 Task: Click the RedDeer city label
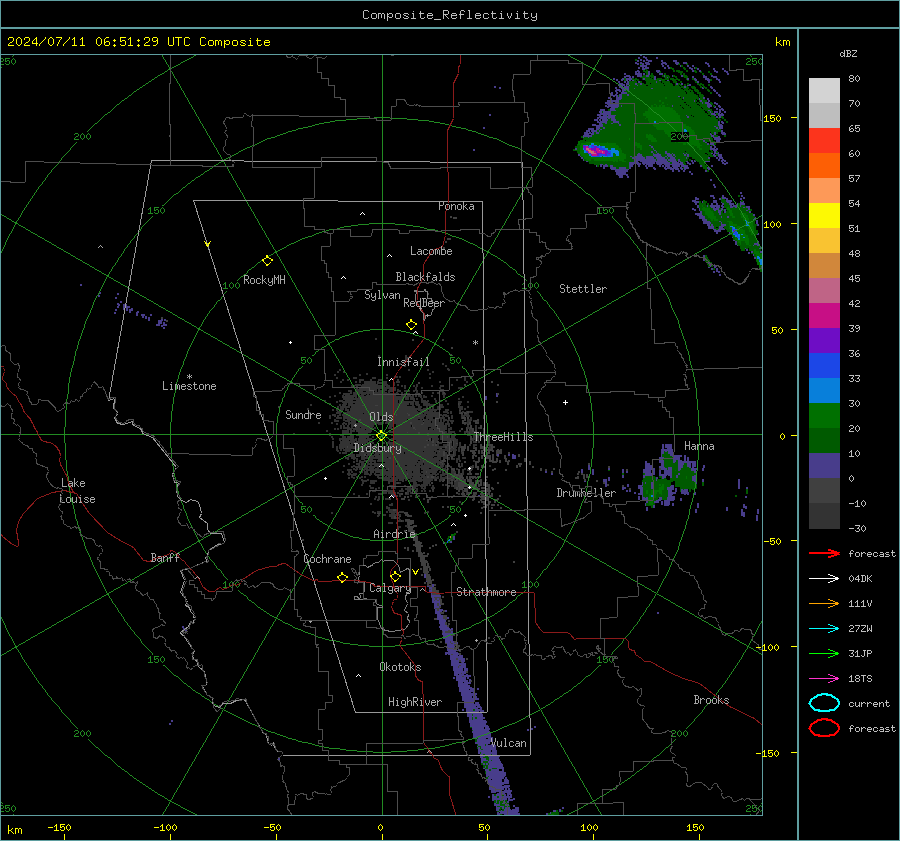coord(424,303)
